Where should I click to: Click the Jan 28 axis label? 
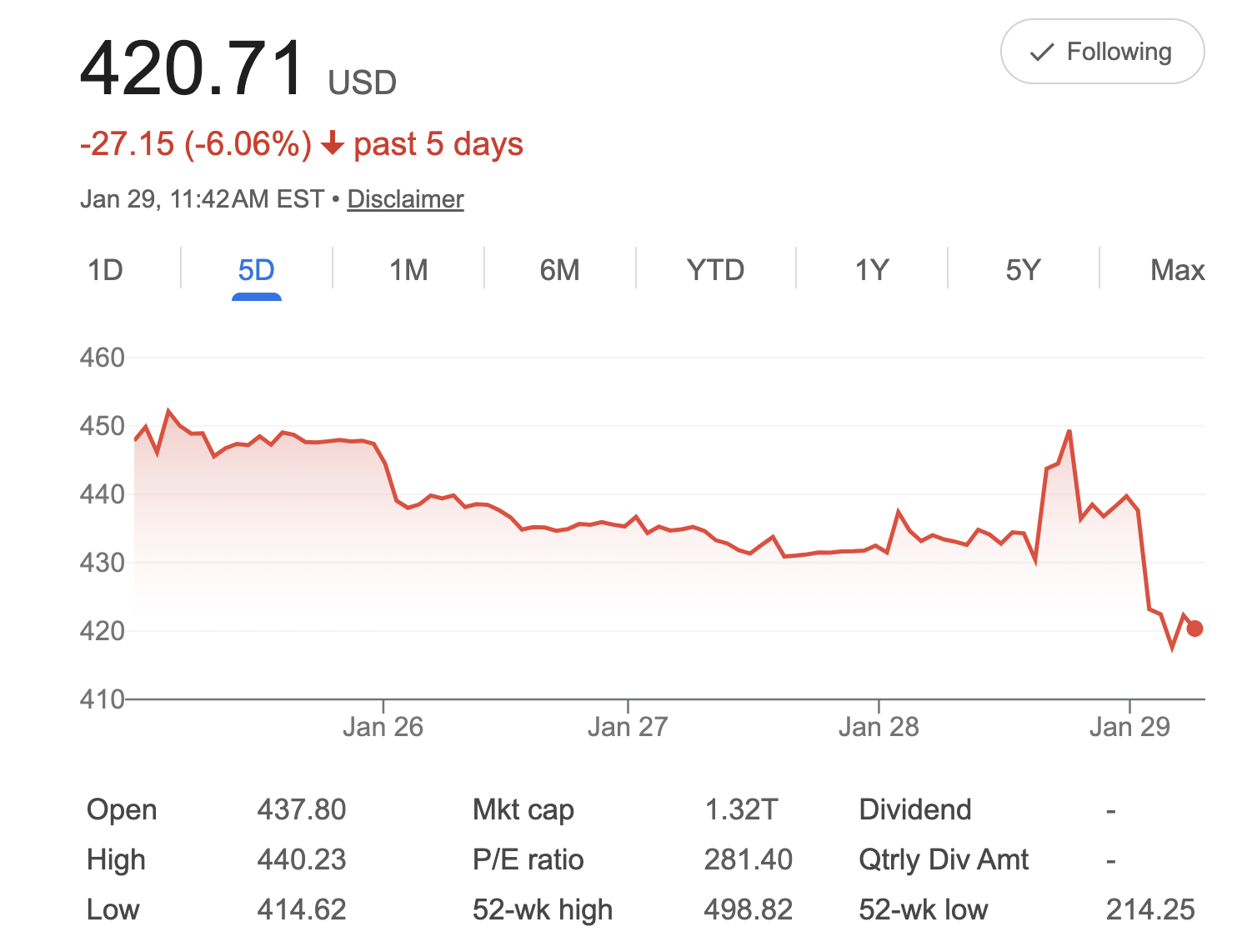879,726
